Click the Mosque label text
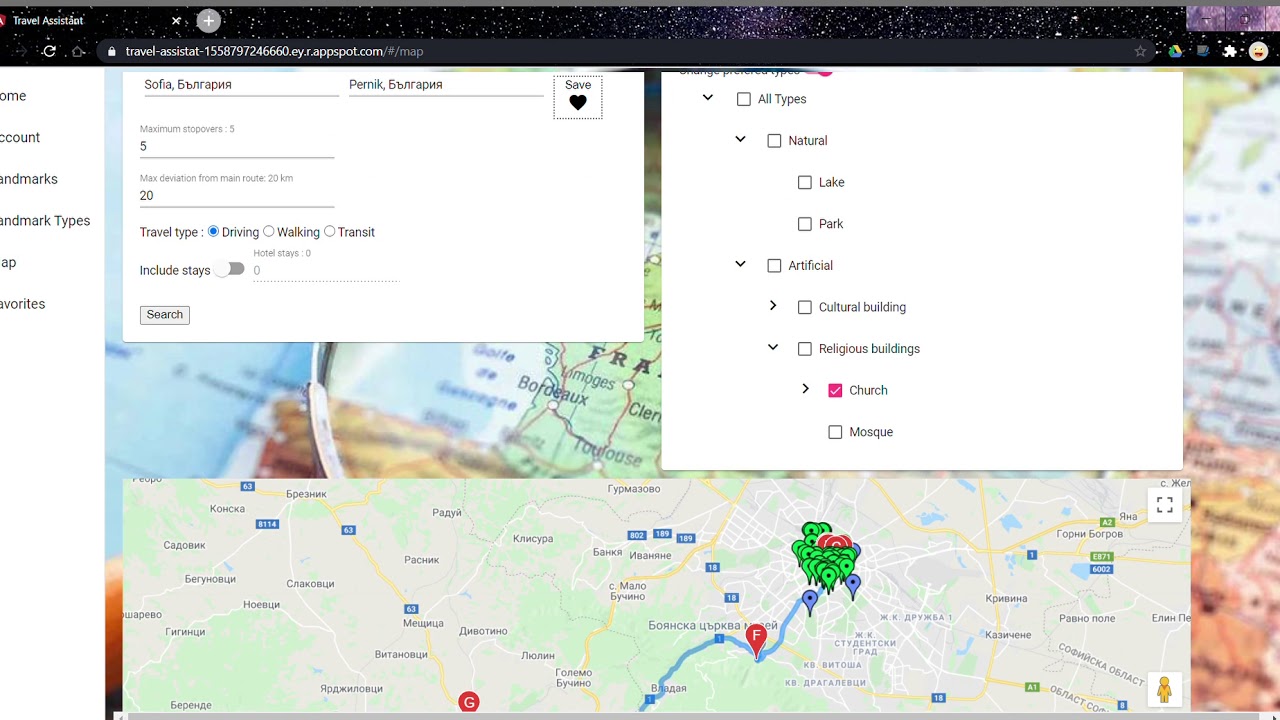 pyautogui.click(x=871, y=432)
